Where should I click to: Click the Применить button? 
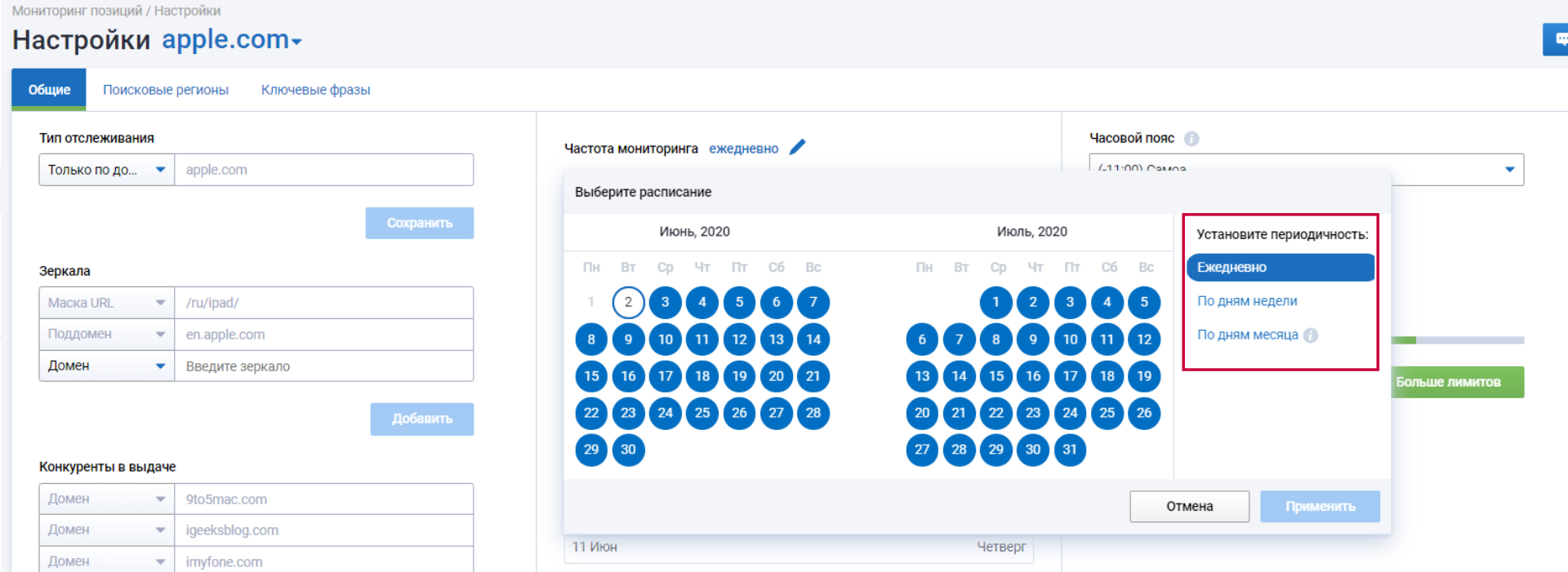[x=1320, y=507]
